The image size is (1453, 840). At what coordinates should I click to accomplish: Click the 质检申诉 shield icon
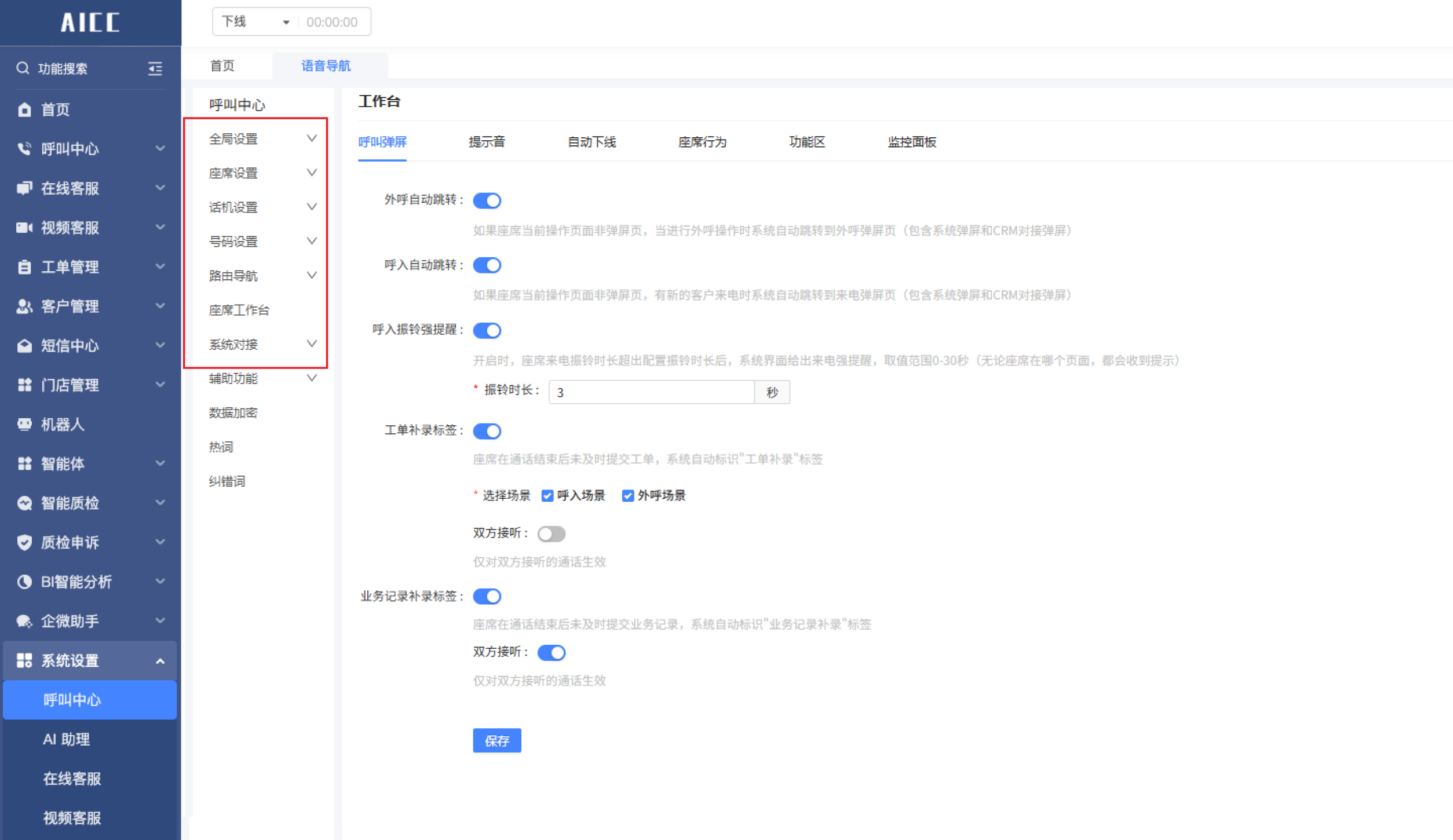[x=24, y=542]
